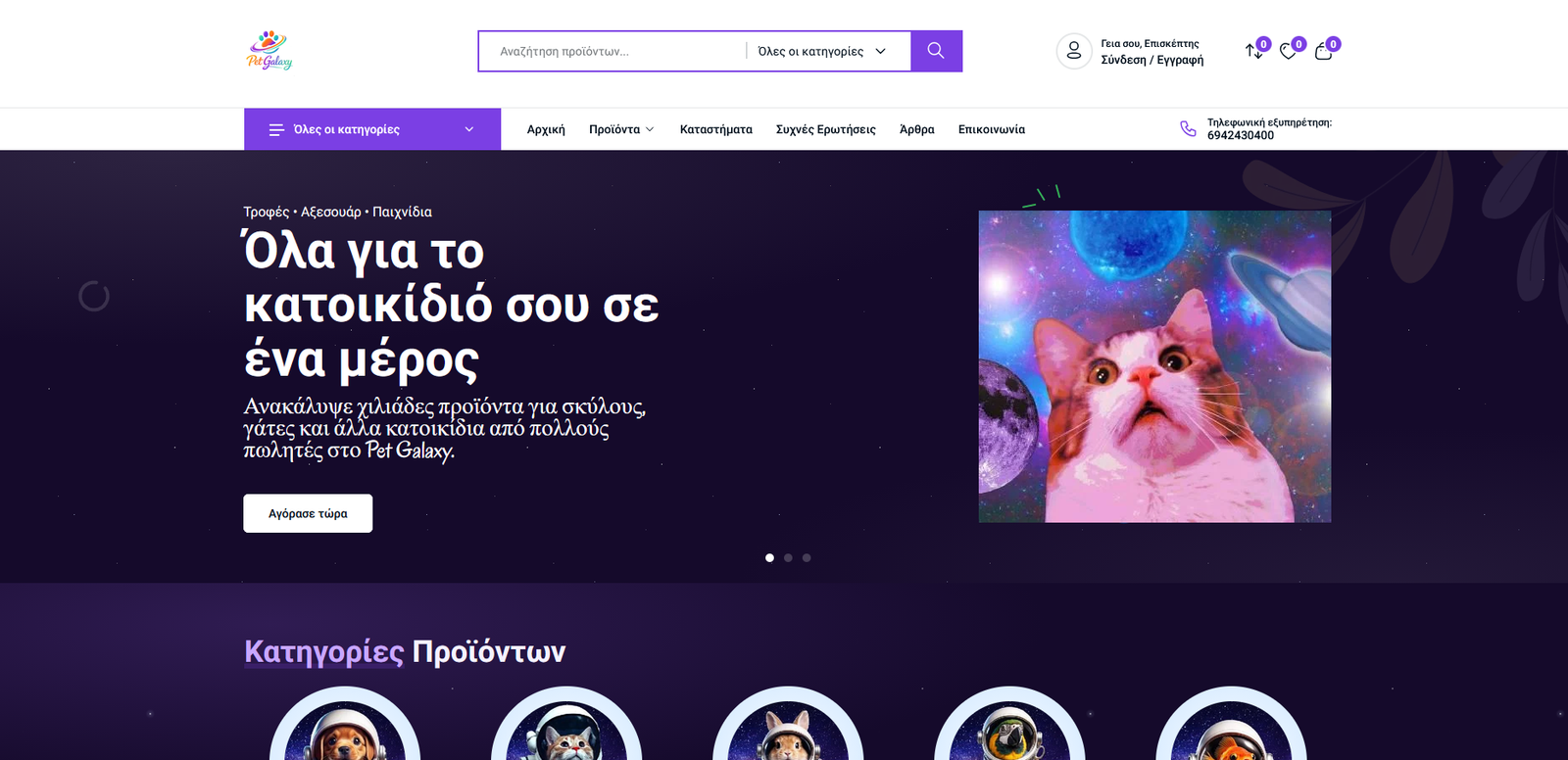
Task: Click the Τροφές • Αξεσουάρ • Παιχνίδια text
Action: (337, 212)
